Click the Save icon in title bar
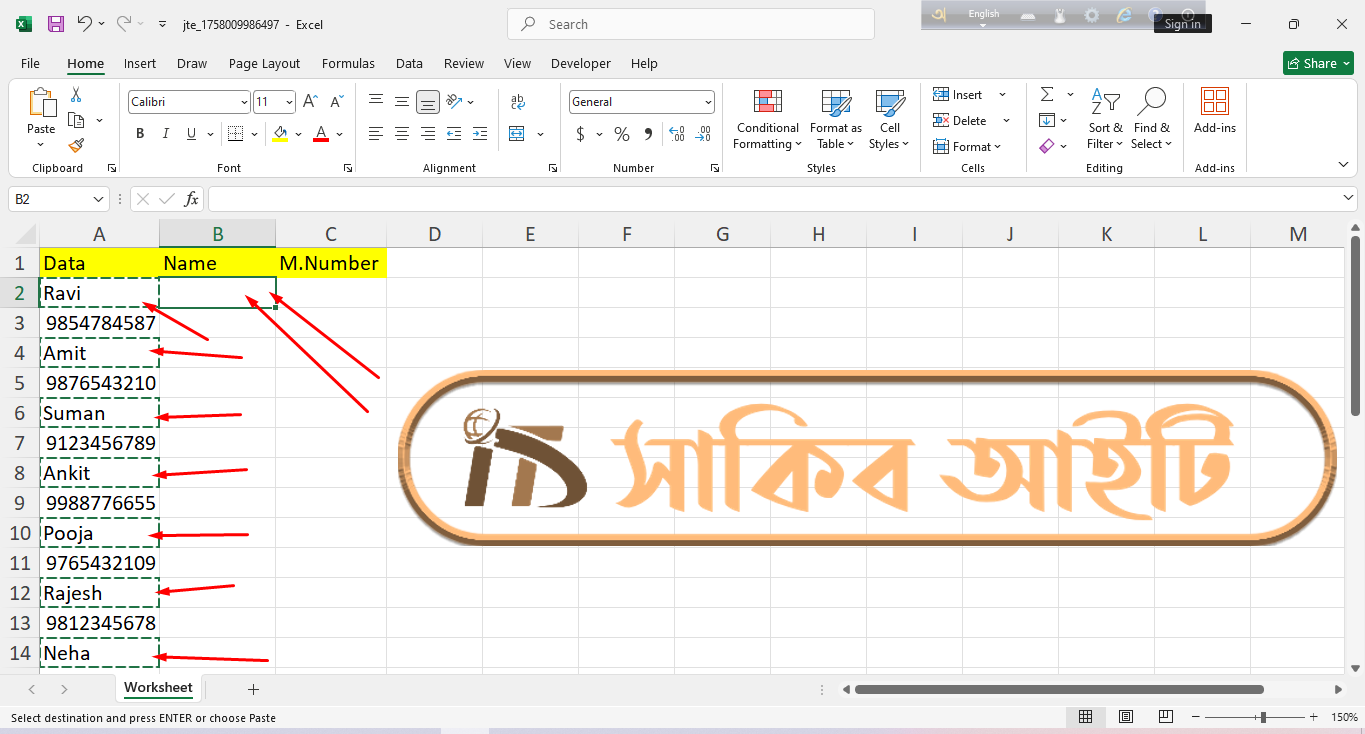This screenshot has height=734, width=1365. [x=56, y=24]
